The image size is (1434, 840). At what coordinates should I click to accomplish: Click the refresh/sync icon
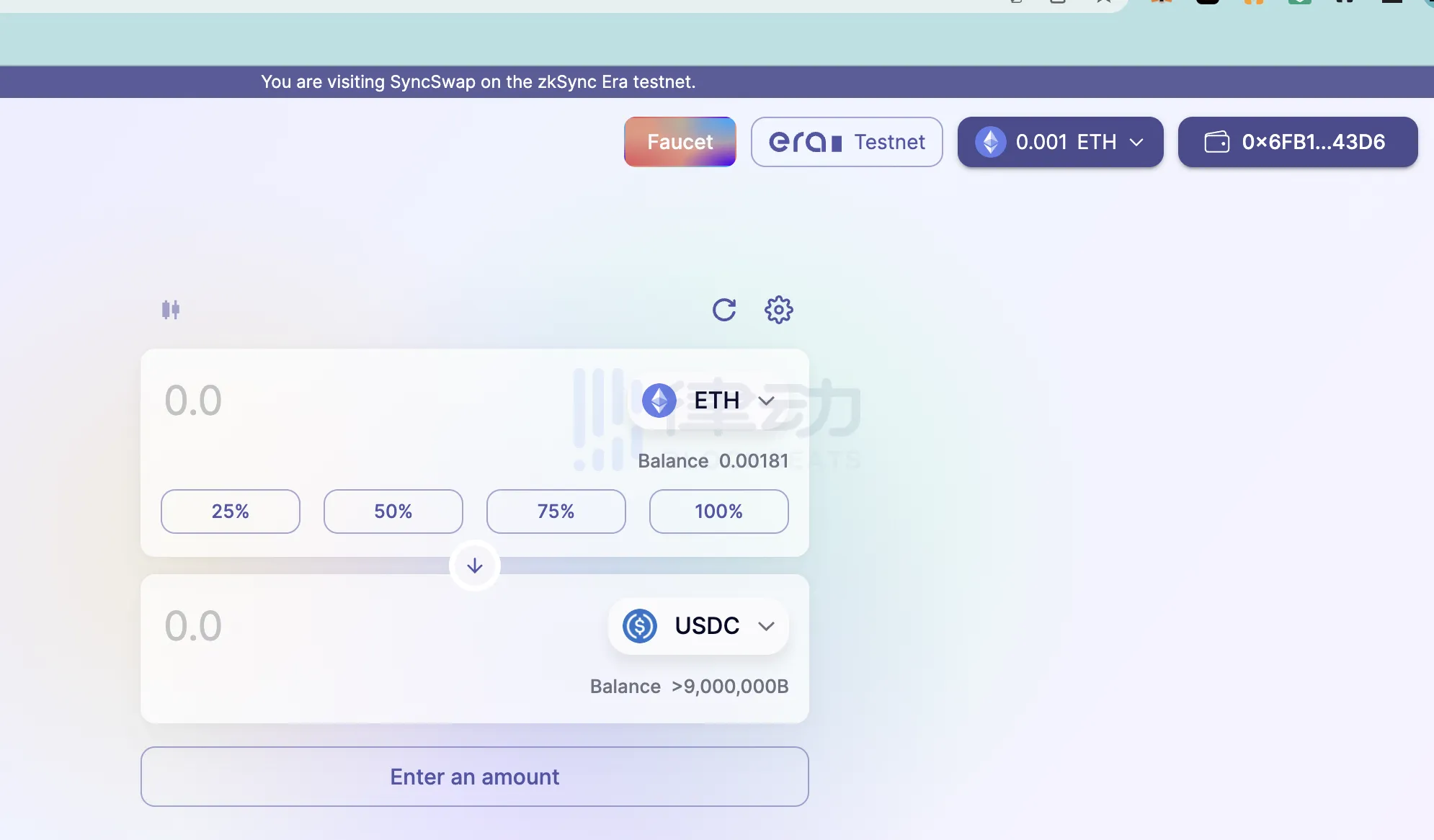coord(723,308)
